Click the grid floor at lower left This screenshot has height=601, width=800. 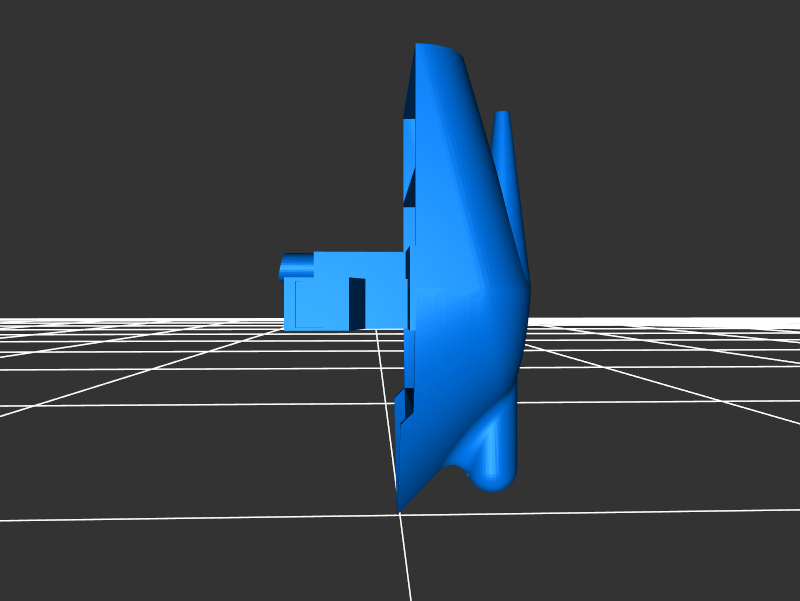tap(150, 450)
